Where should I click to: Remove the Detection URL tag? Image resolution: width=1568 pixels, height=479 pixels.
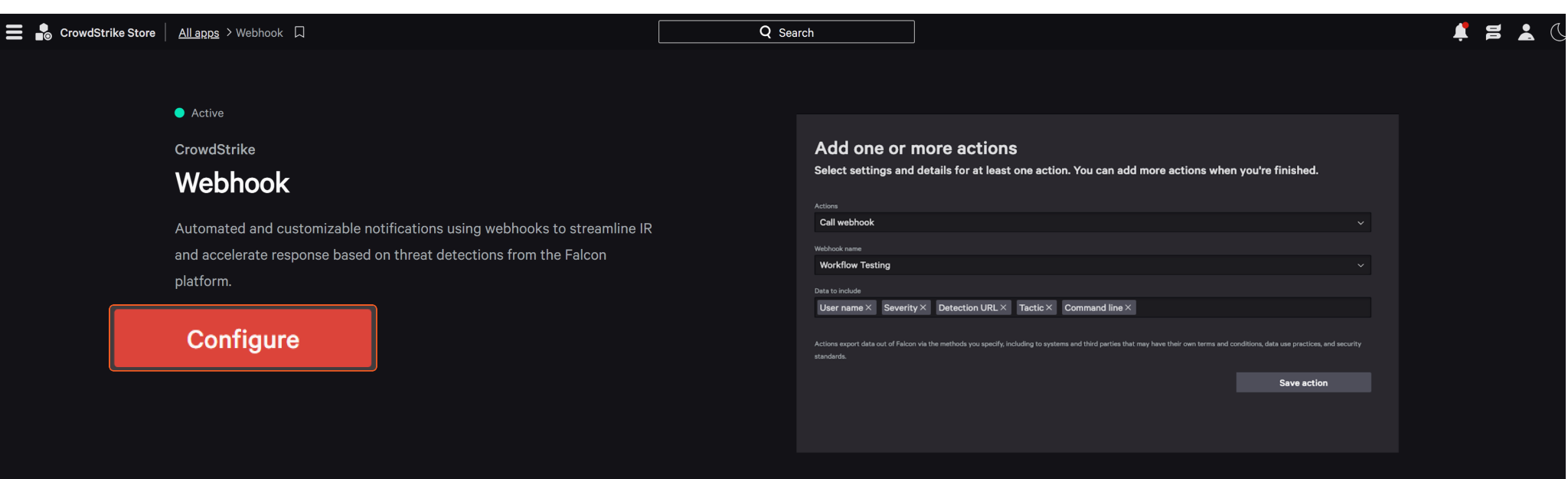click(x=1004, y=308)
